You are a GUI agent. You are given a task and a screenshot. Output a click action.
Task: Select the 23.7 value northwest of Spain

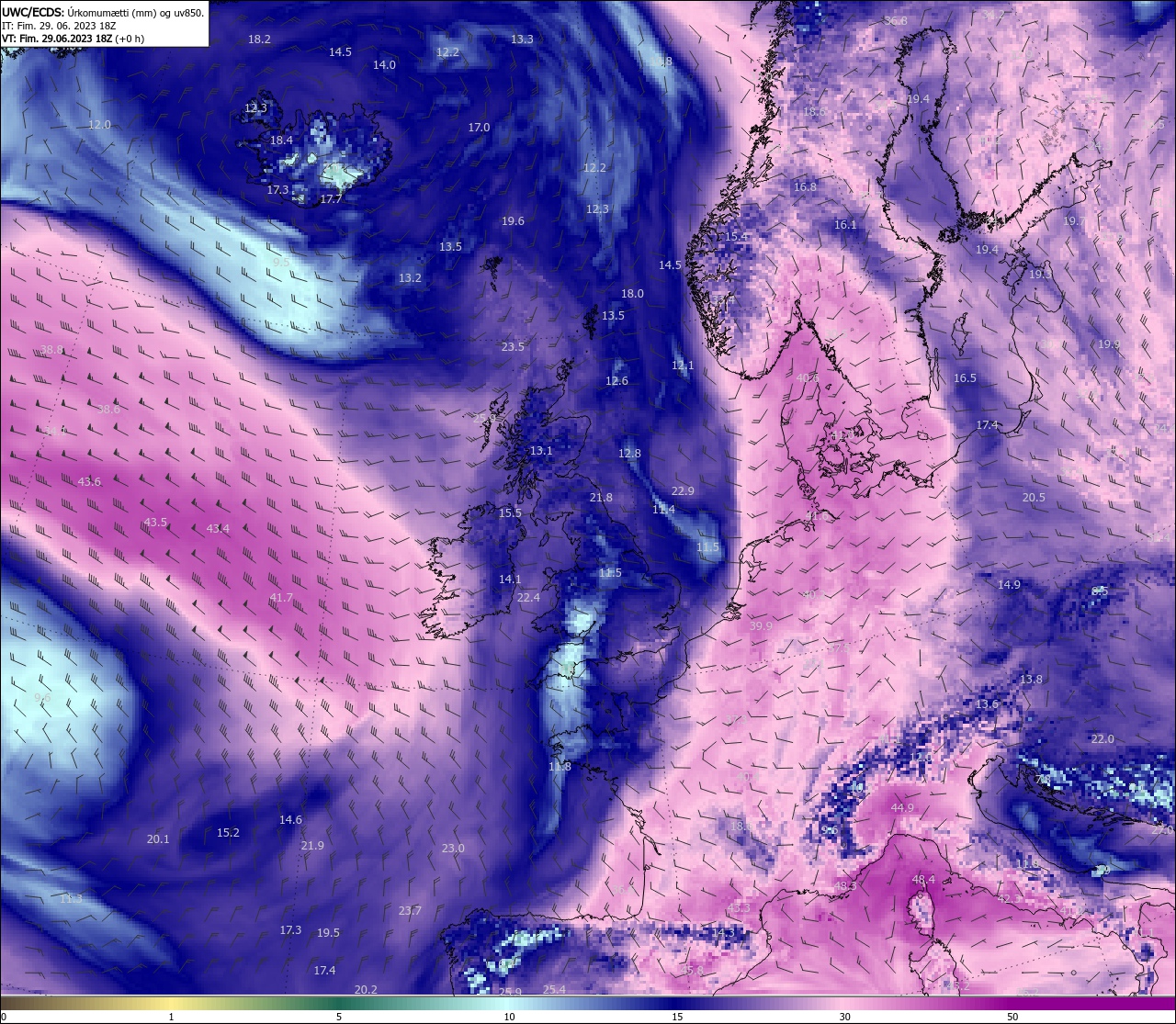[x=410, y=911]
